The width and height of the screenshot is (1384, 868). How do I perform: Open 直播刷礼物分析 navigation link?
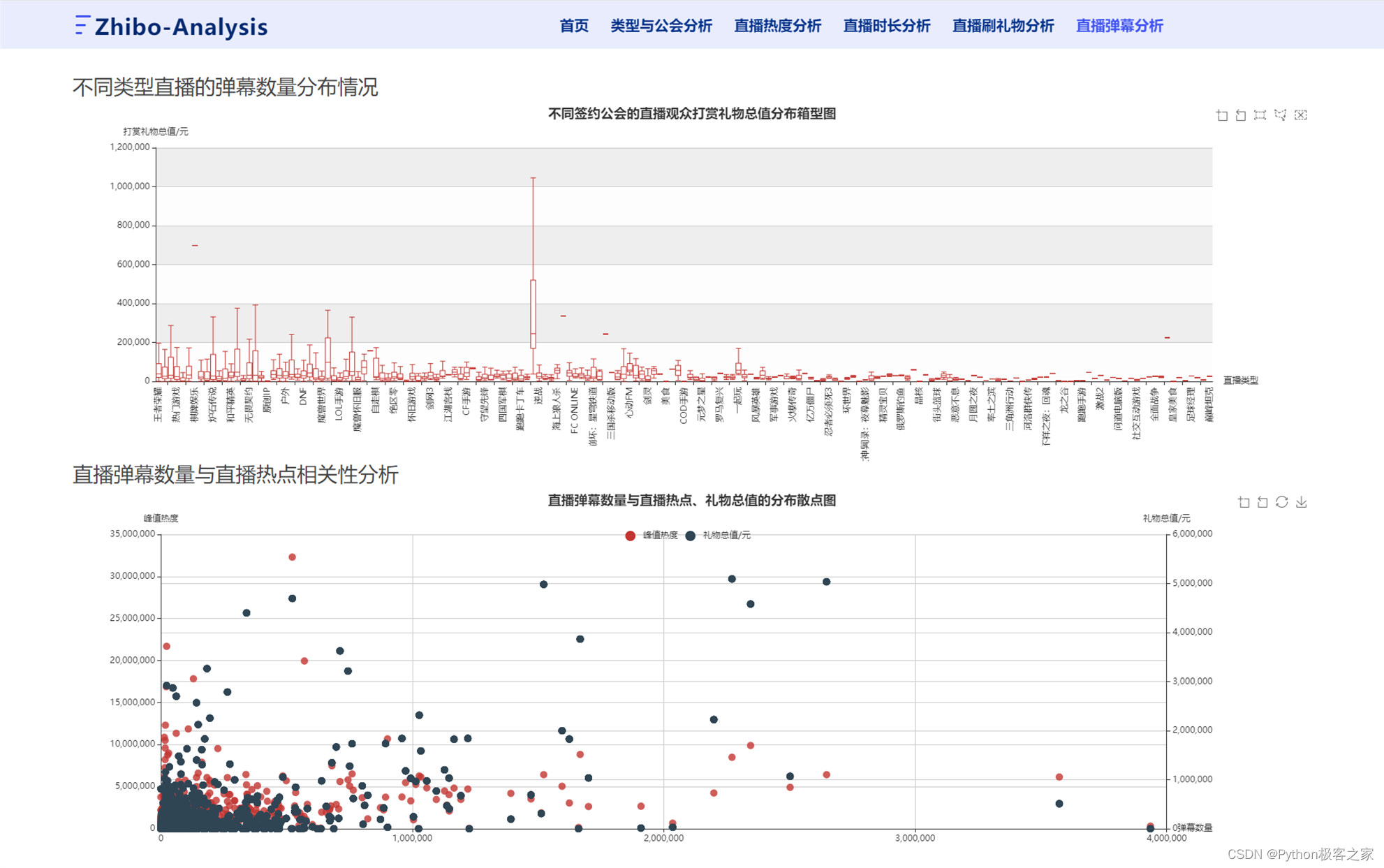click(x=1003, y=26)
